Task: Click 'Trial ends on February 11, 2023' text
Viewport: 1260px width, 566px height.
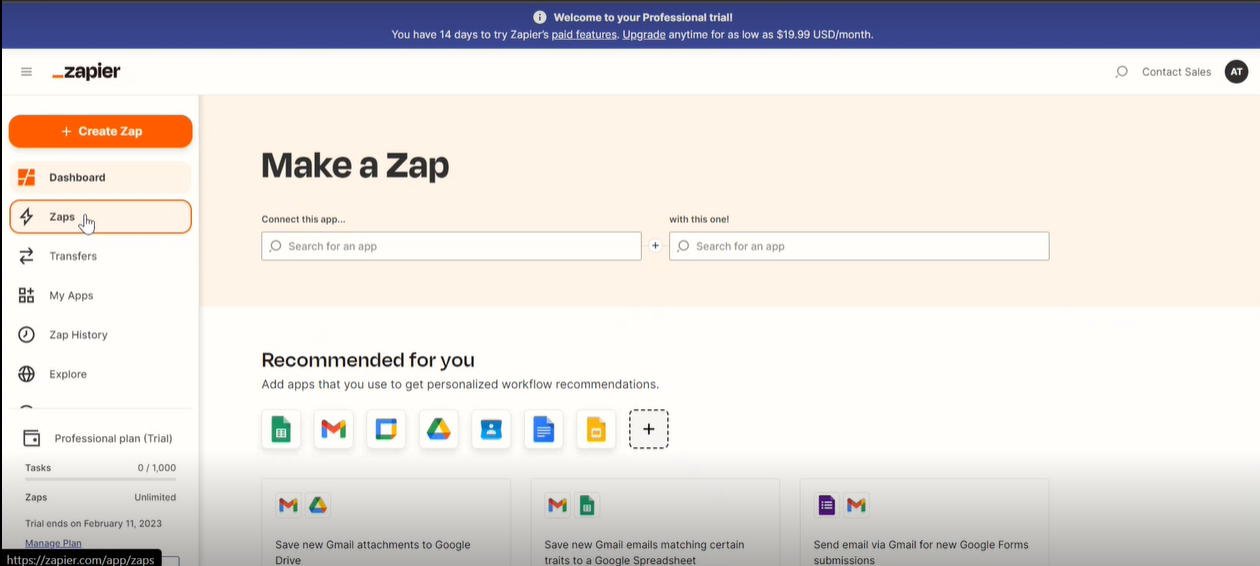Action: pos(93,523)
